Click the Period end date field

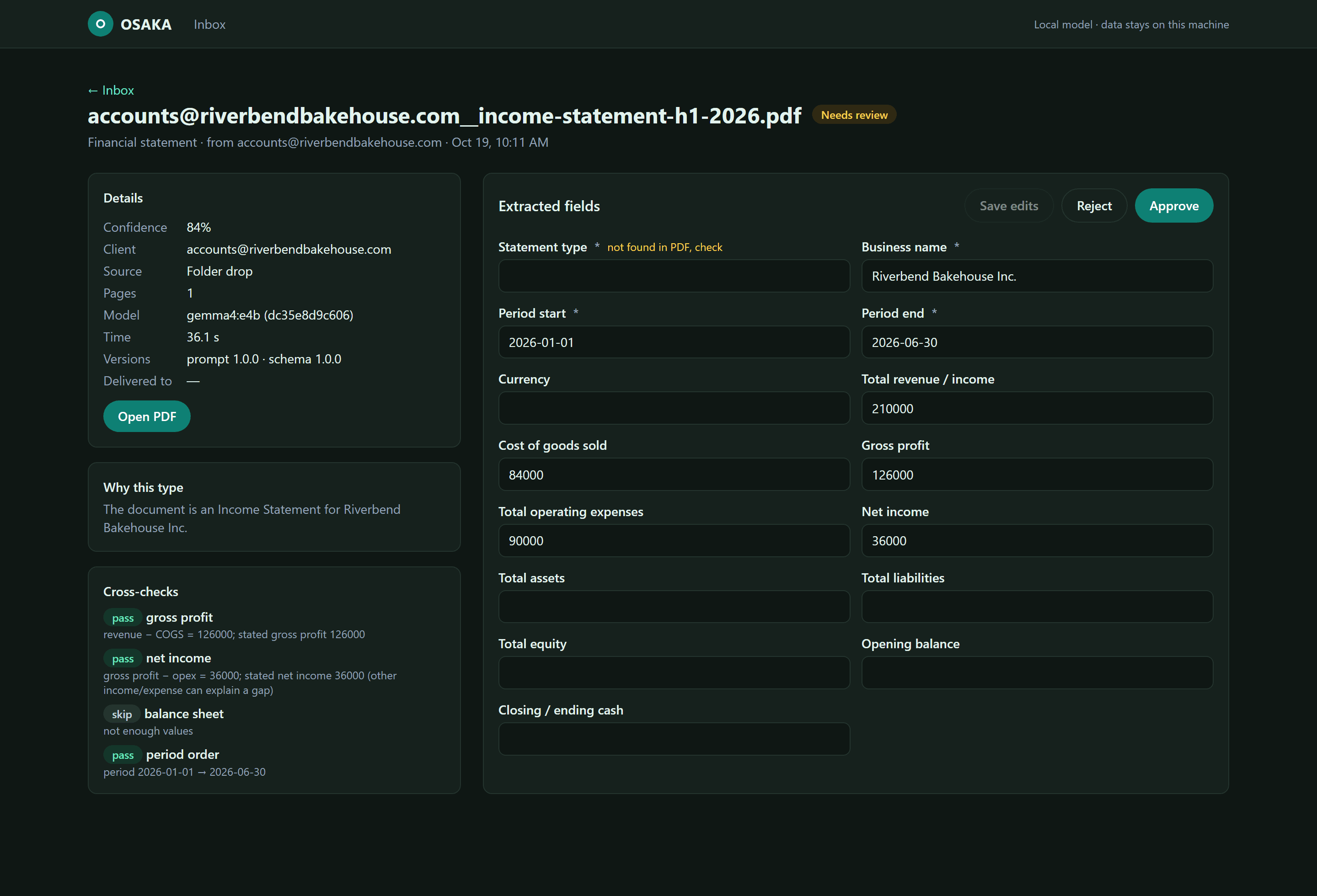click(1037, 342)
